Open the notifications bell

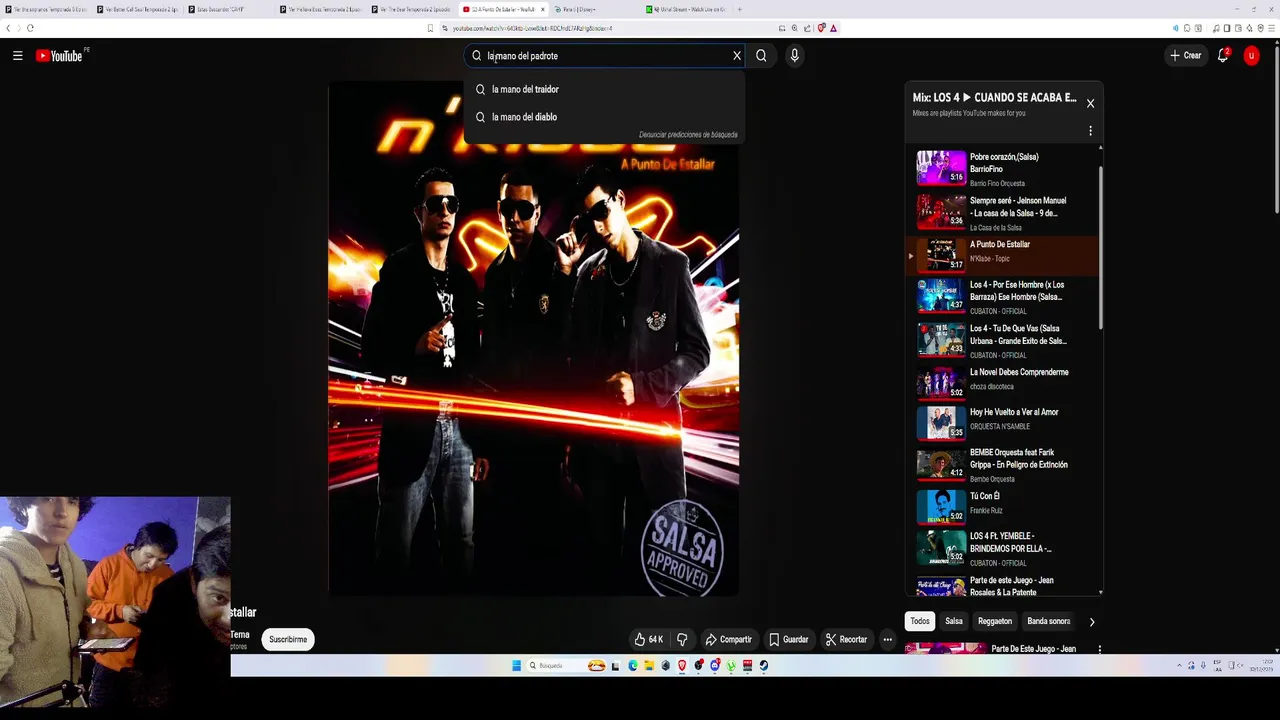pyautogui.click(x=1222, y=56)
